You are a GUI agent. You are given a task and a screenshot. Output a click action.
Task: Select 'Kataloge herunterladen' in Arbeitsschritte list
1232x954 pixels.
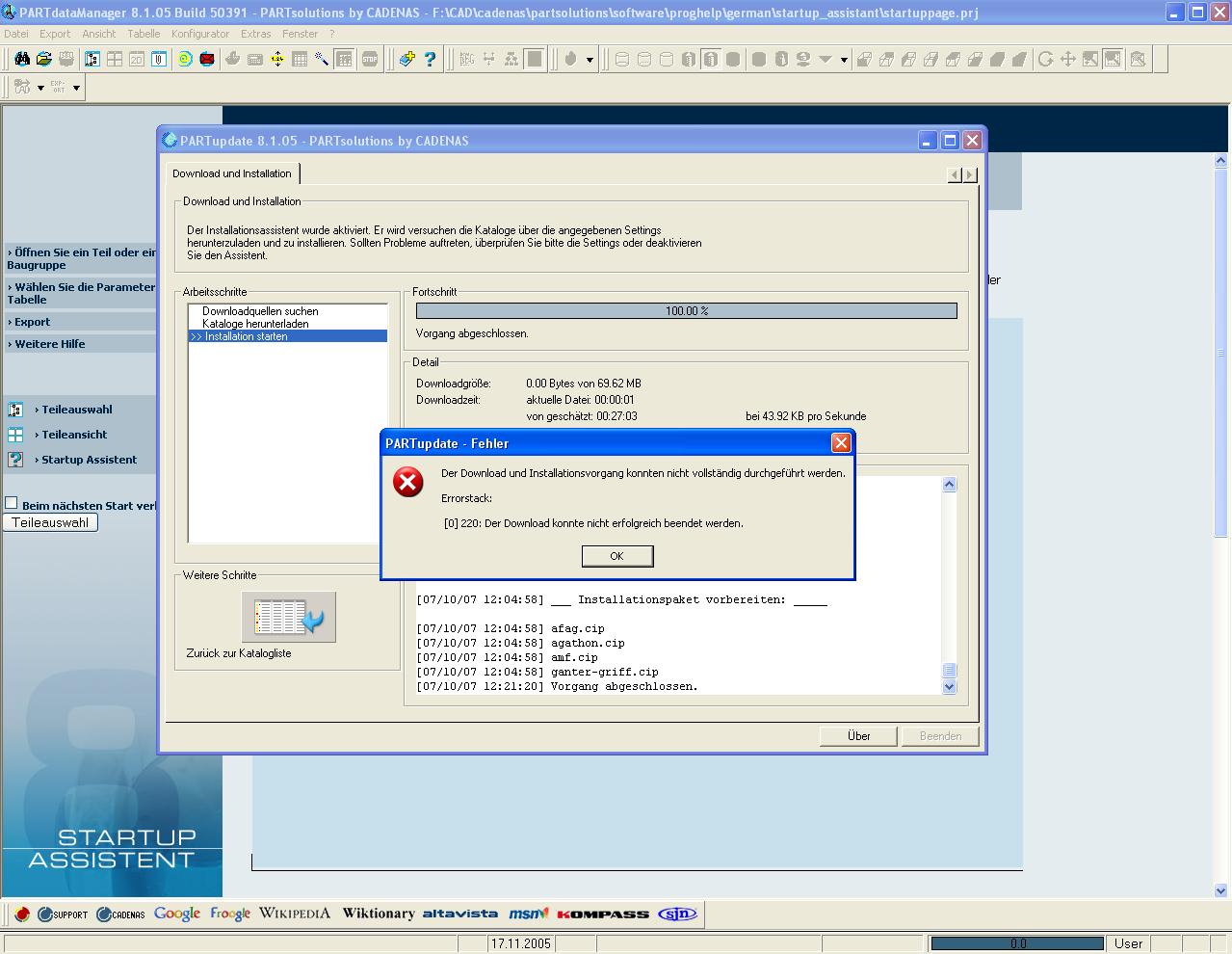tap(255, 324)
